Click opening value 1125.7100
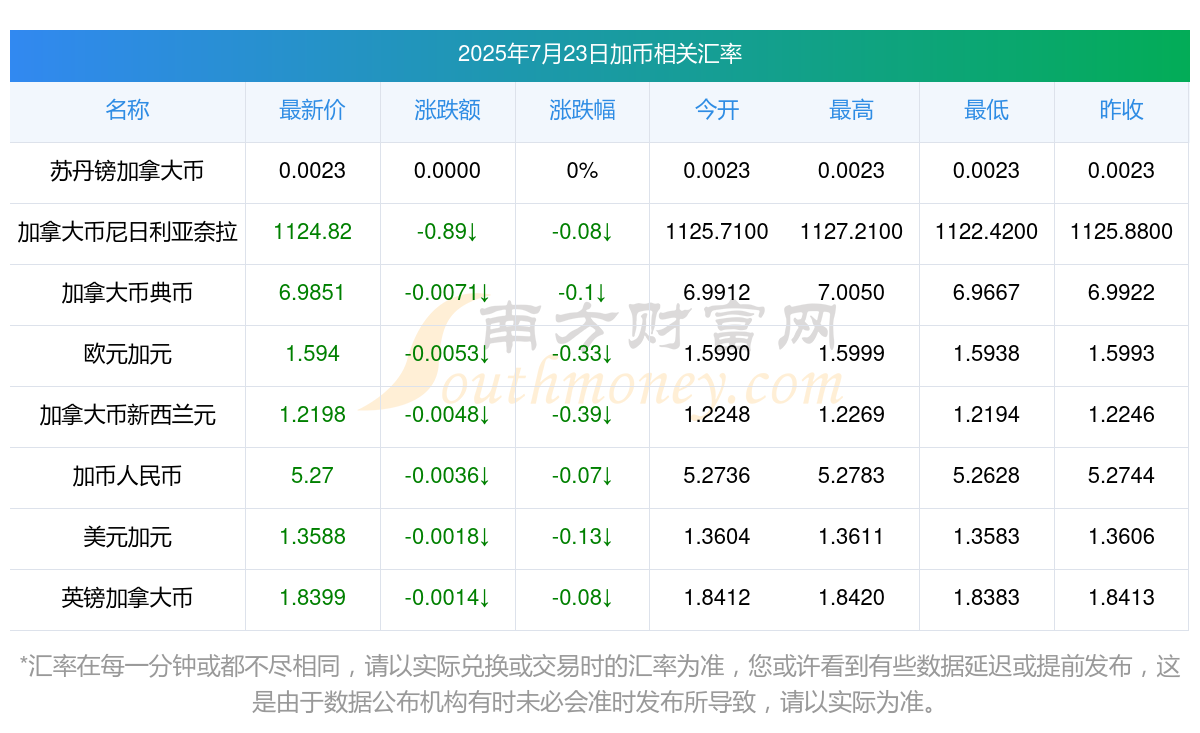The height and width of the screenshot is (733, 1200). pos(717,232)
